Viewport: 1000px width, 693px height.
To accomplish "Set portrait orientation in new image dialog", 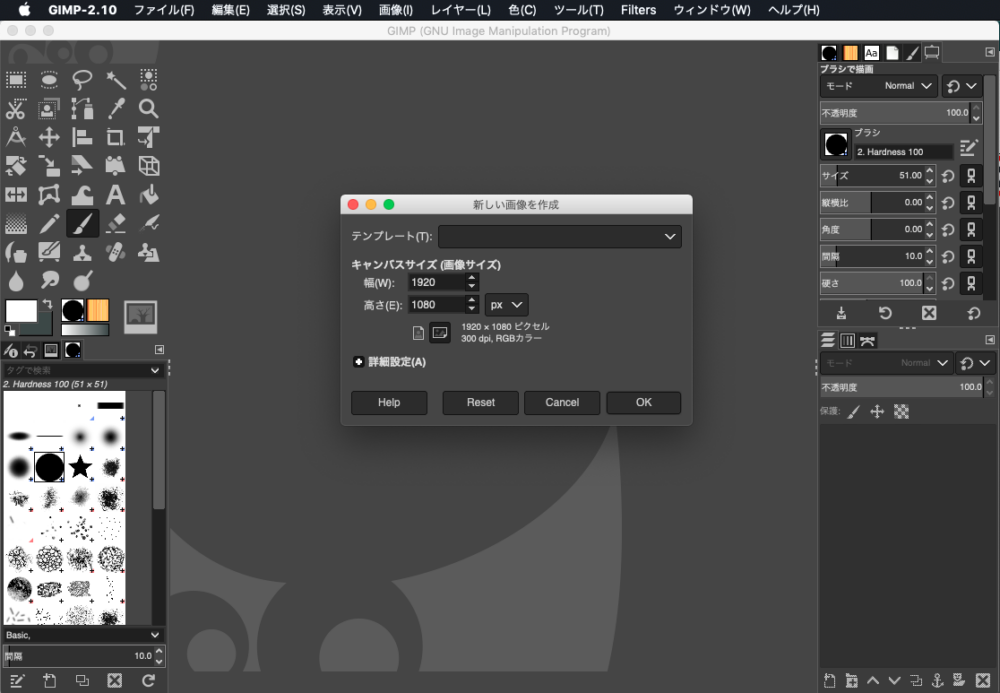I will click(x=419, y=333).
